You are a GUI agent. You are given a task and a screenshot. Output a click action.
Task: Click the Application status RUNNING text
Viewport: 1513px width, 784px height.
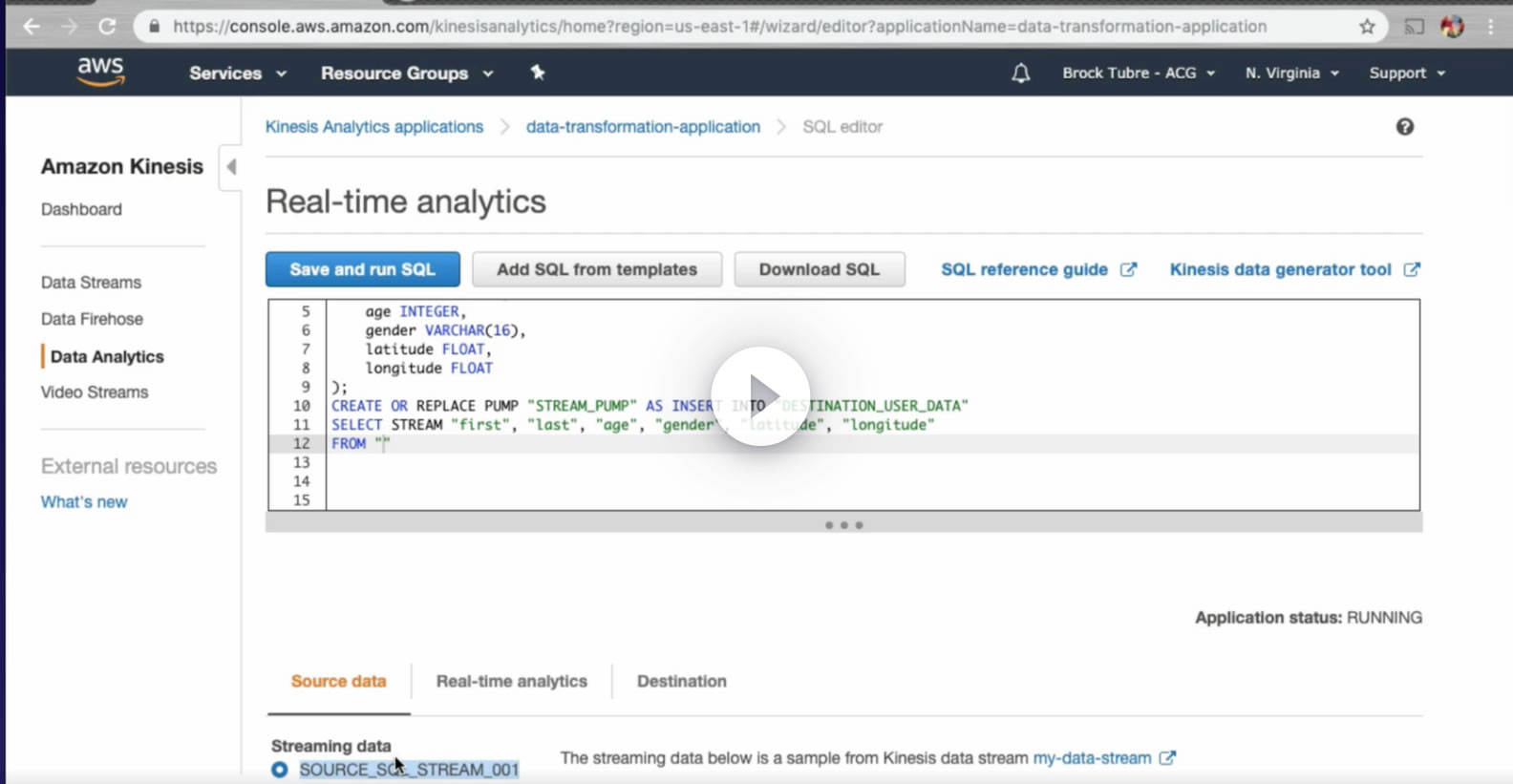1309,618
